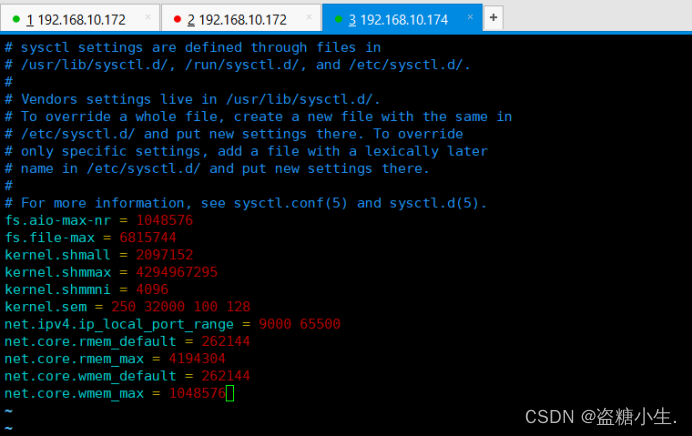
Task: Click the fs.aio-max-nr key name
Action: point(57,220)
